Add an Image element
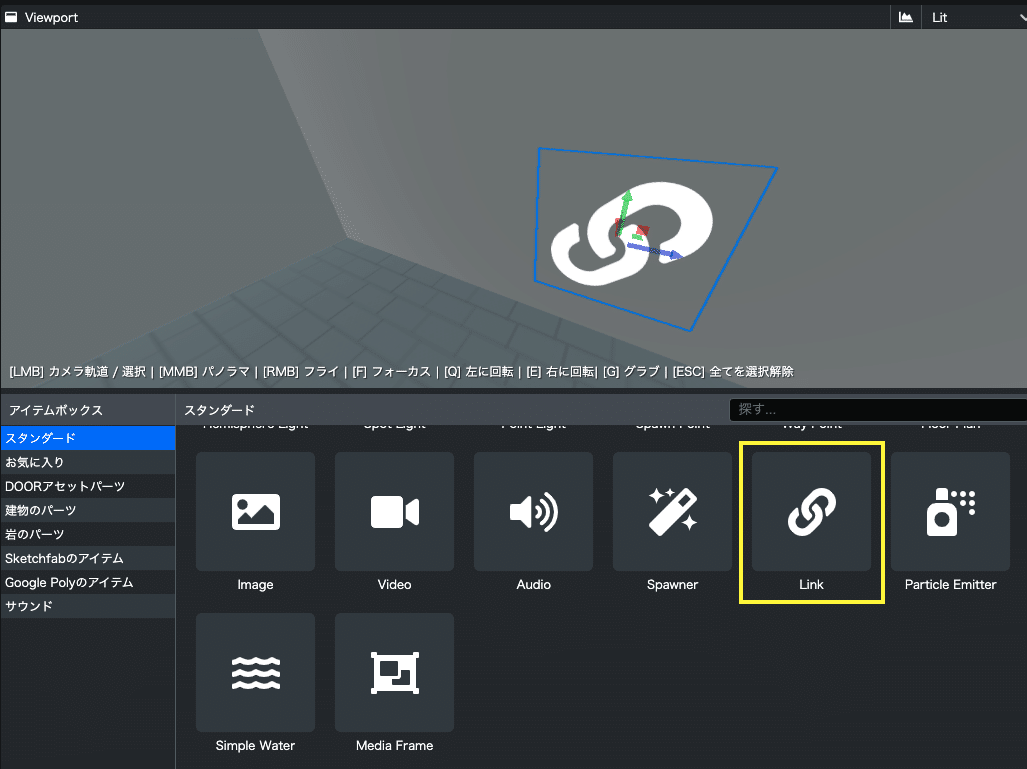Viewport: 1027px width, 769px height. point(255,512)
